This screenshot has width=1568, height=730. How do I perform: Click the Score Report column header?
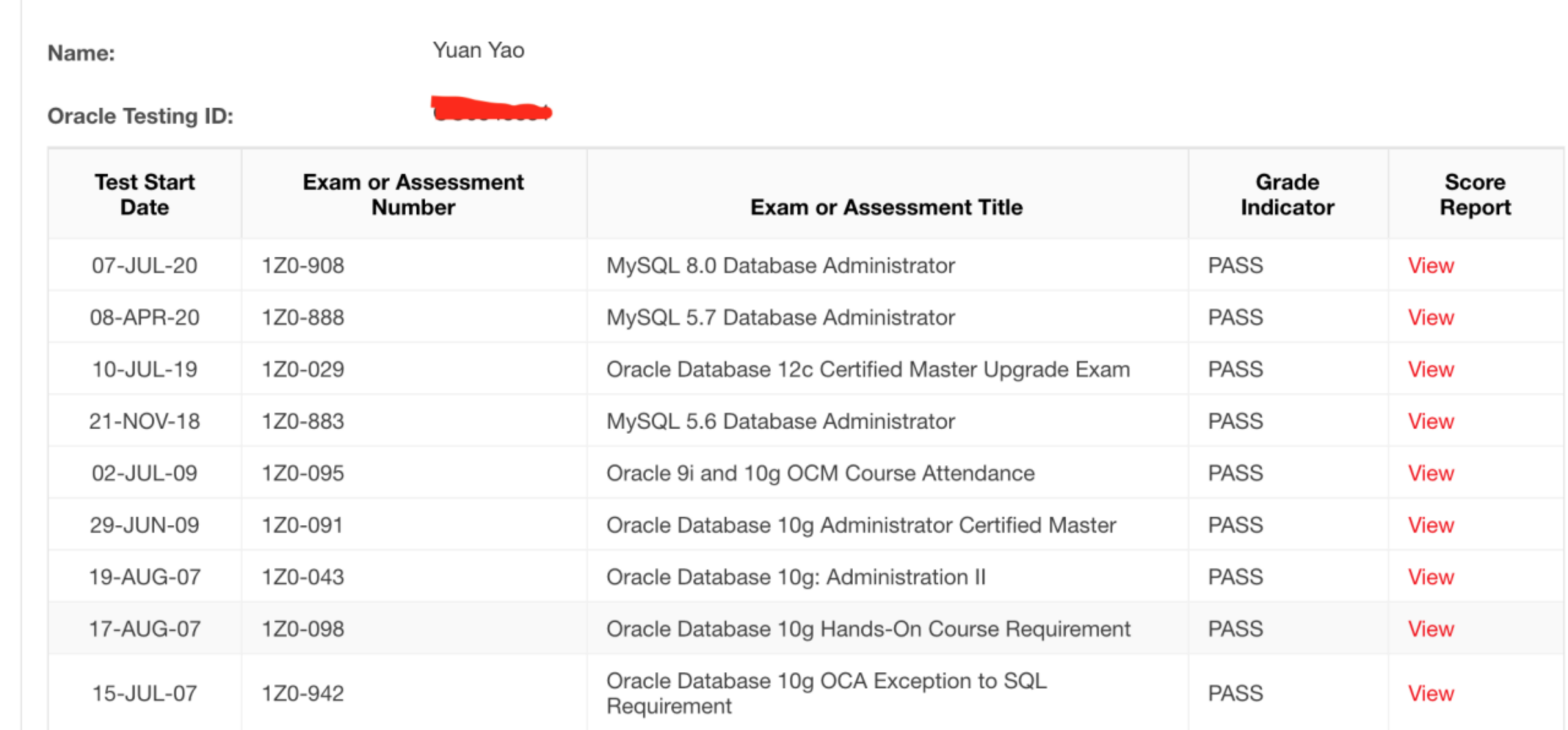pyautogui.click(x=1474, y=195)
